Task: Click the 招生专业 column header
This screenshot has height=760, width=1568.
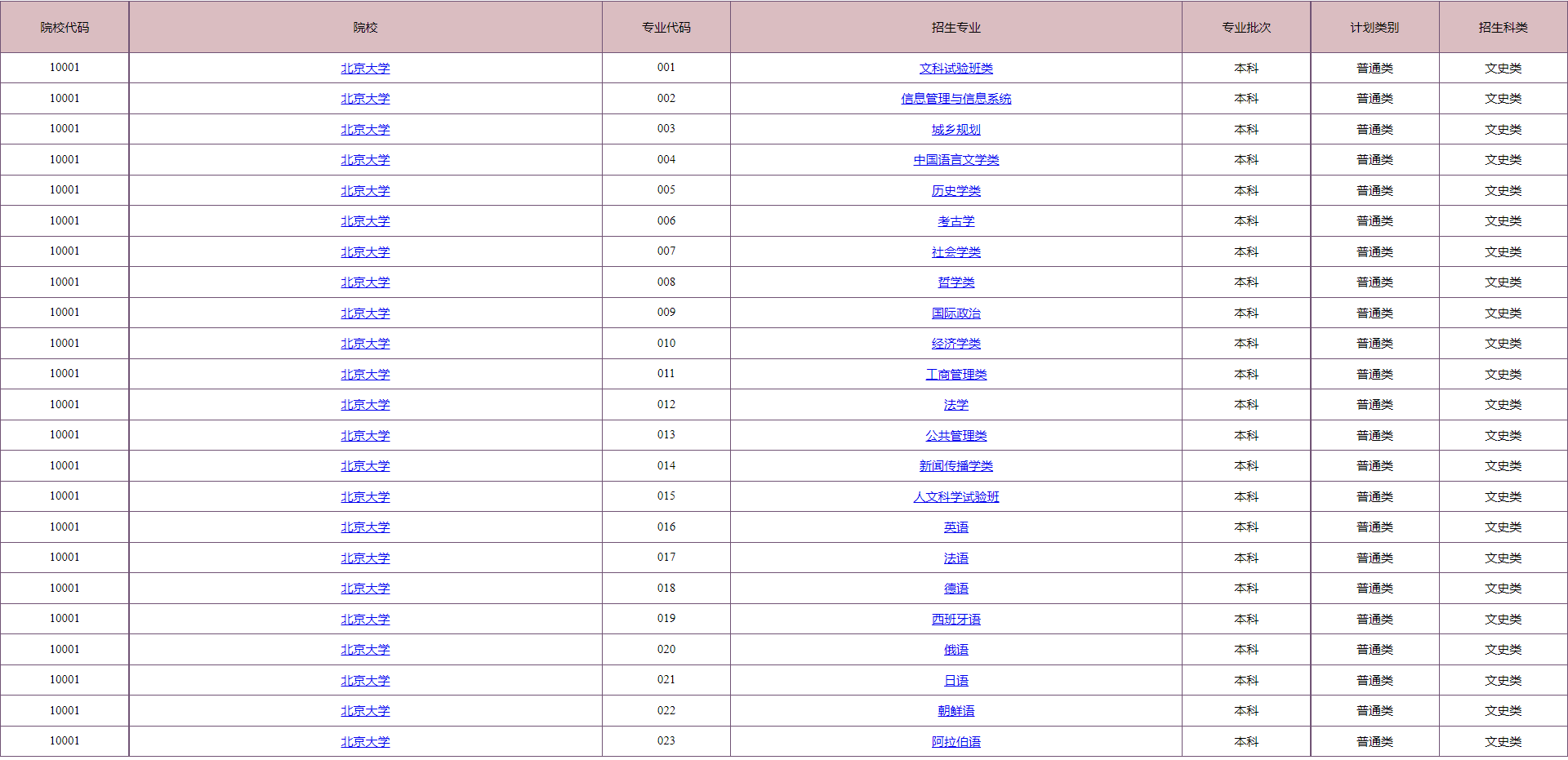Action: 955,28
